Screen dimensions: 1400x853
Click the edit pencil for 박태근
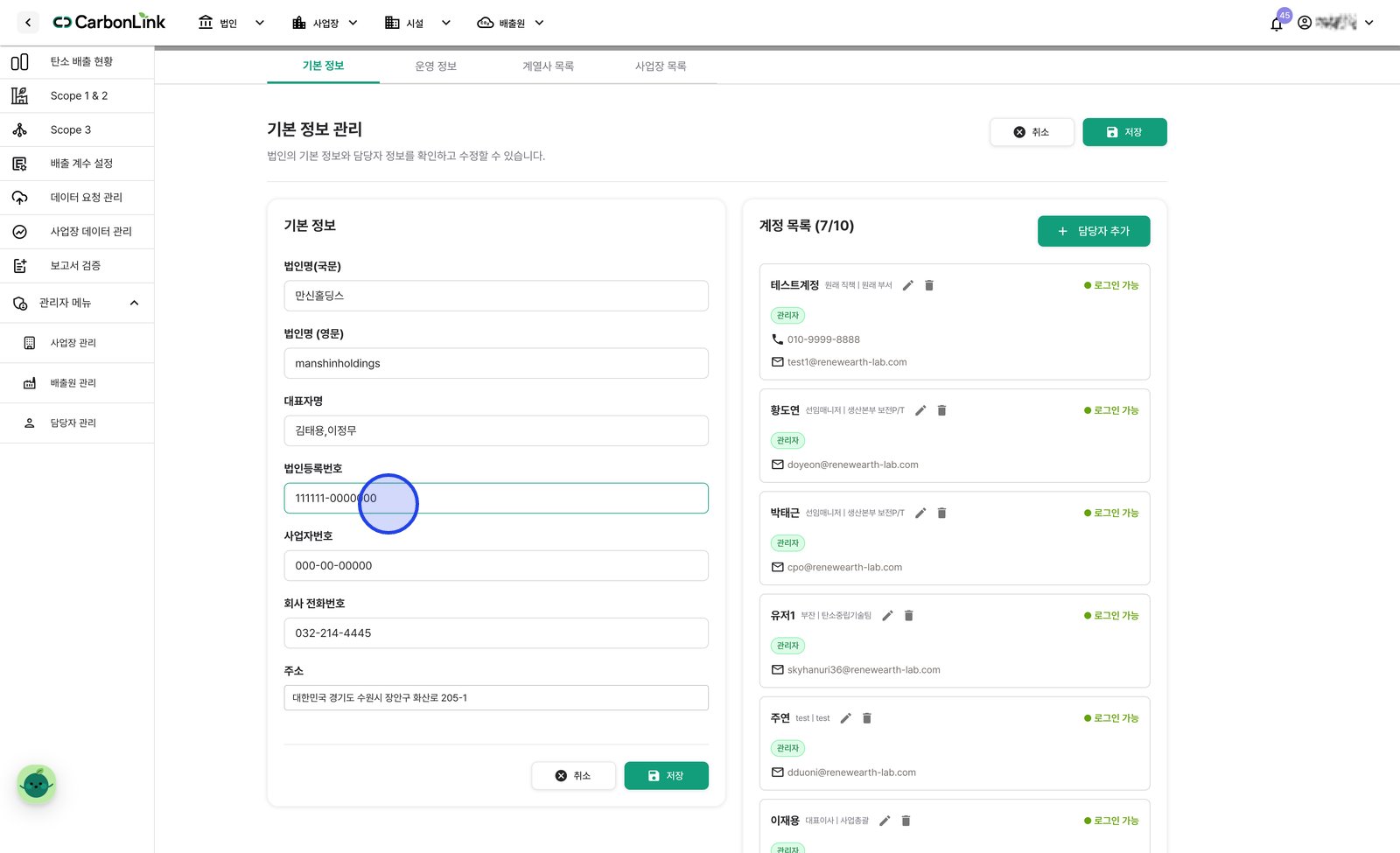click(x=920, y=513)
